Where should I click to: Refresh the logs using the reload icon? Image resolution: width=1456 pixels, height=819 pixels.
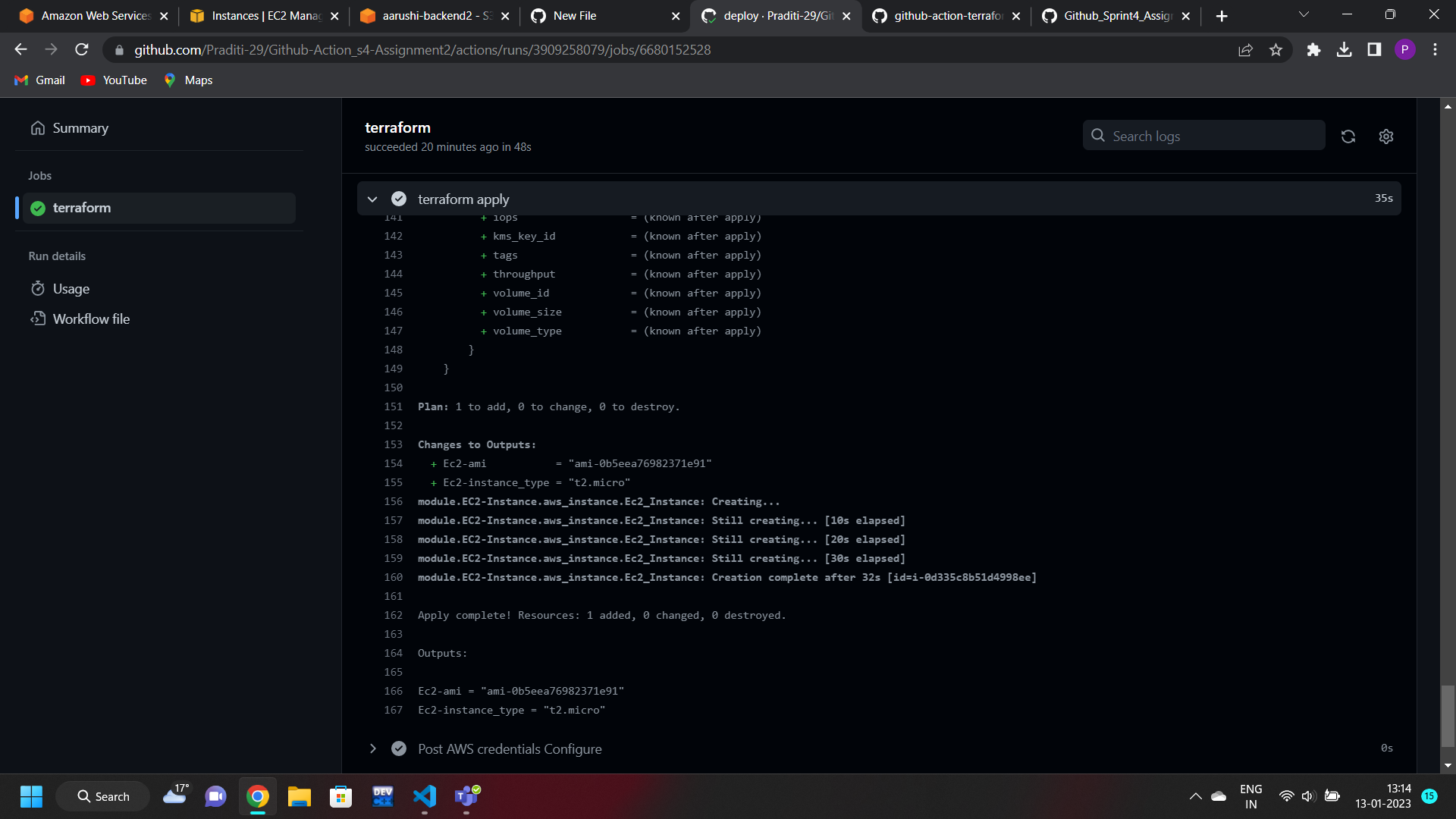click(x=1348, y=136)
